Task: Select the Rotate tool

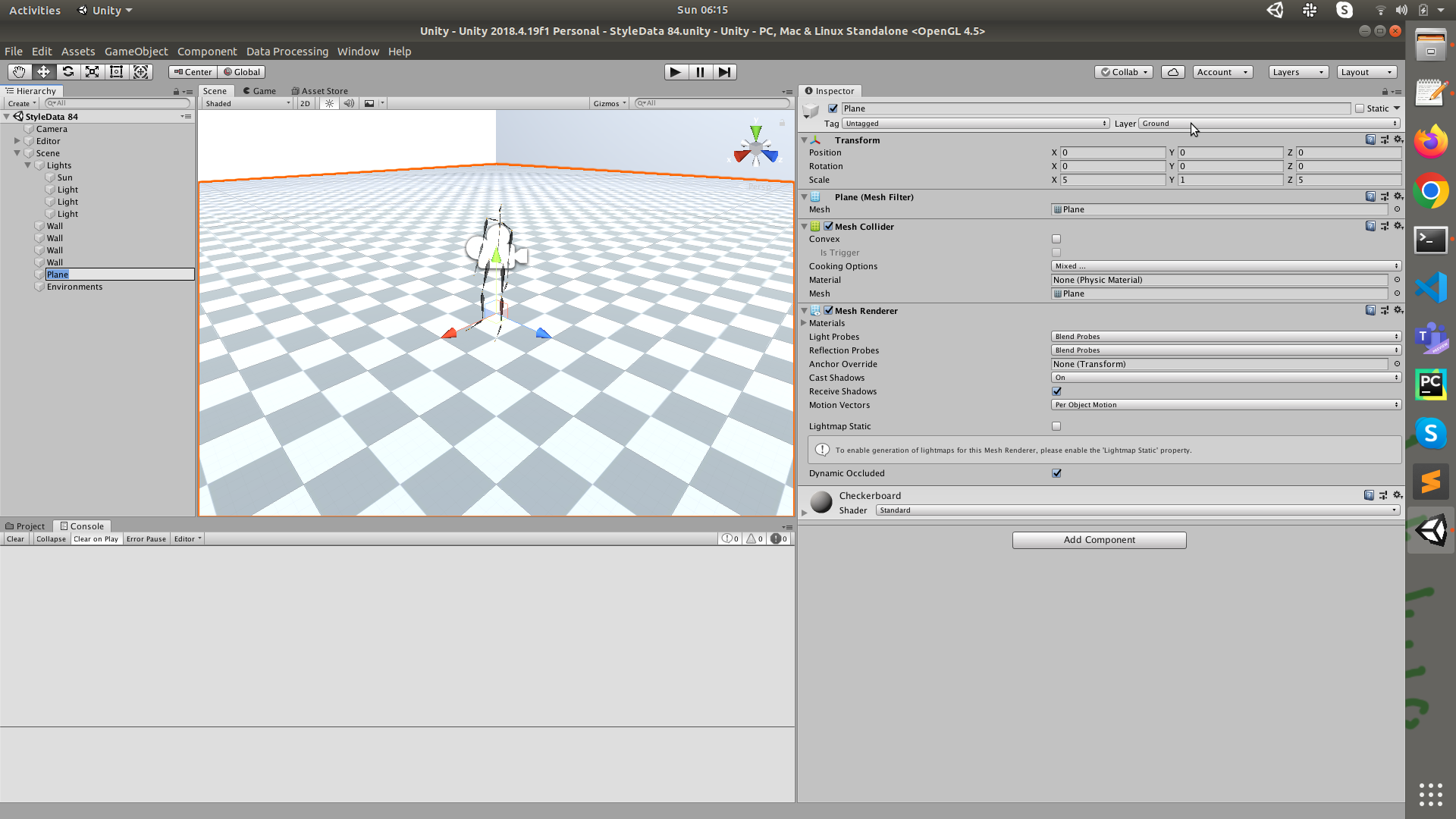Action: pos(67,72)
